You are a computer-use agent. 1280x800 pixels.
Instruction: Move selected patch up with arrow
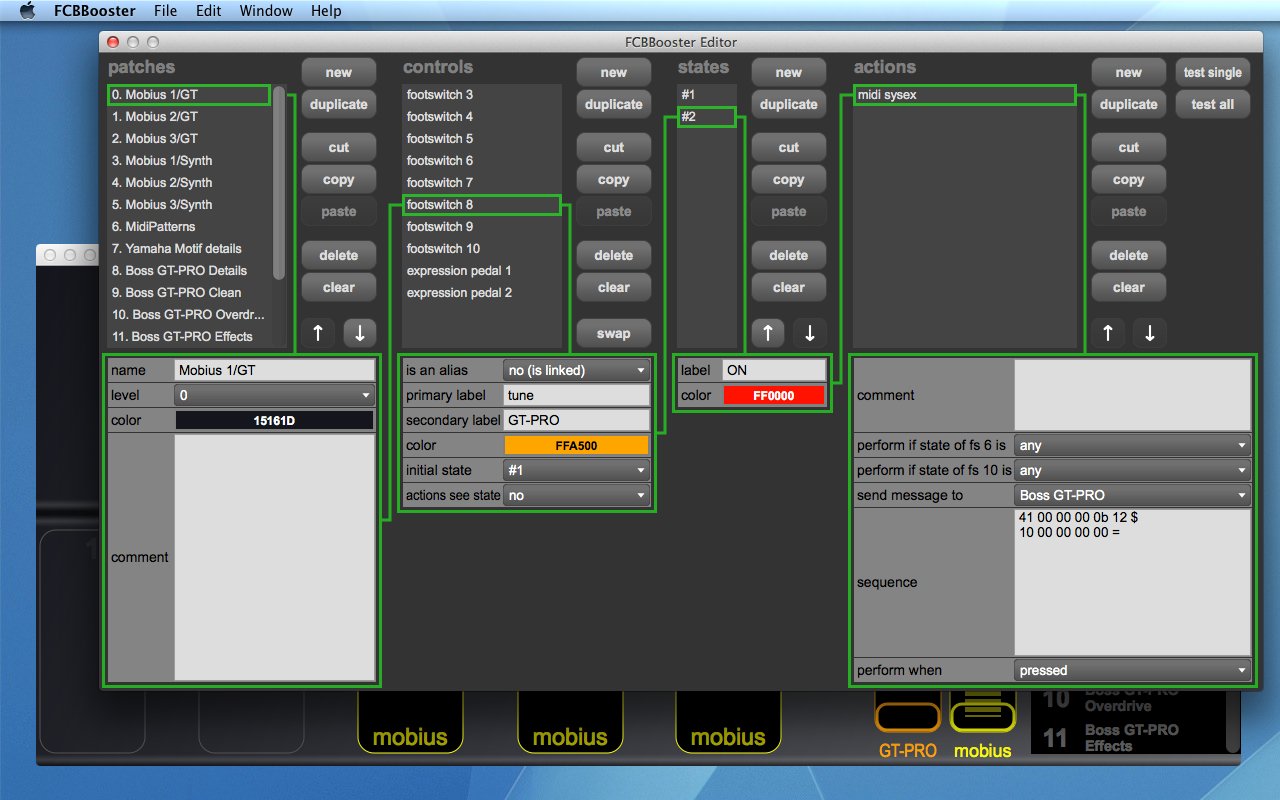[318, 333]
